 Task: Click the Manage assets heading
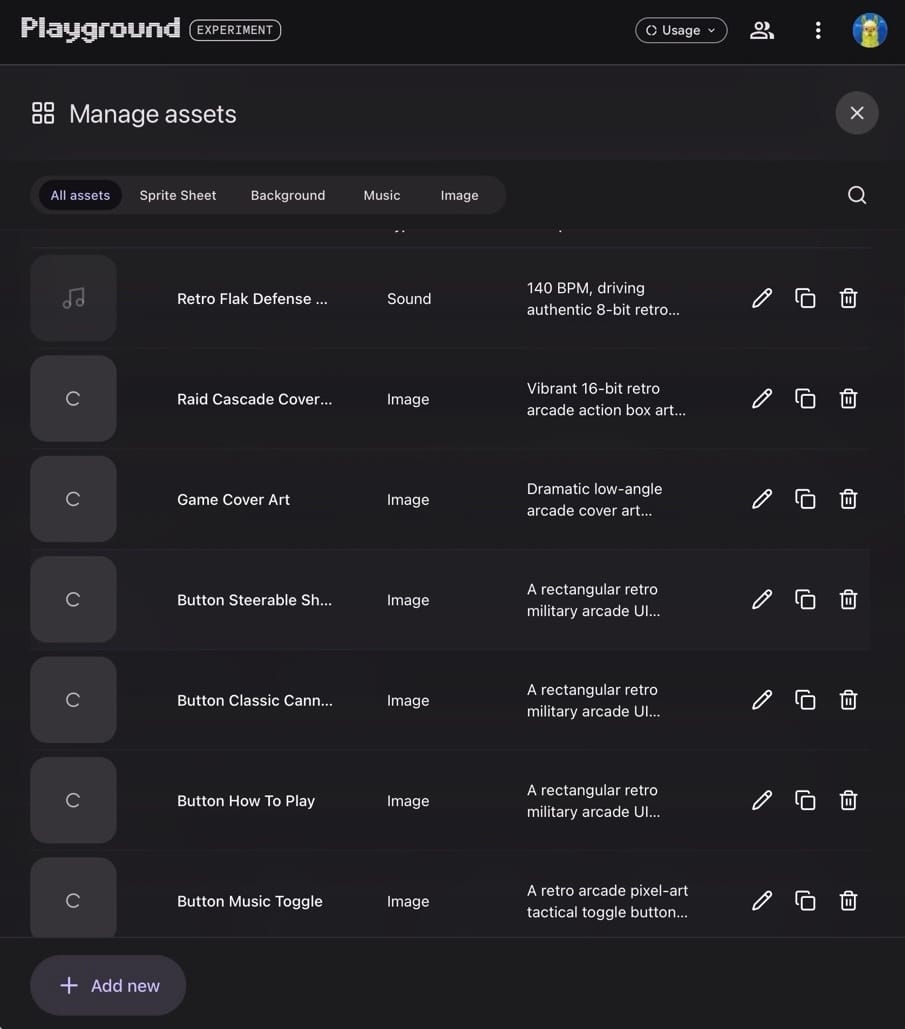[152, 114]
